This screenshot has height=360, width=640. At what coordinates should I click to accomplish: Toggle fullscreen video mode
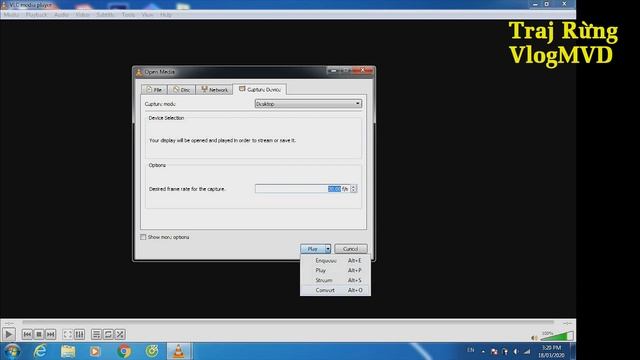coord(68,334)
